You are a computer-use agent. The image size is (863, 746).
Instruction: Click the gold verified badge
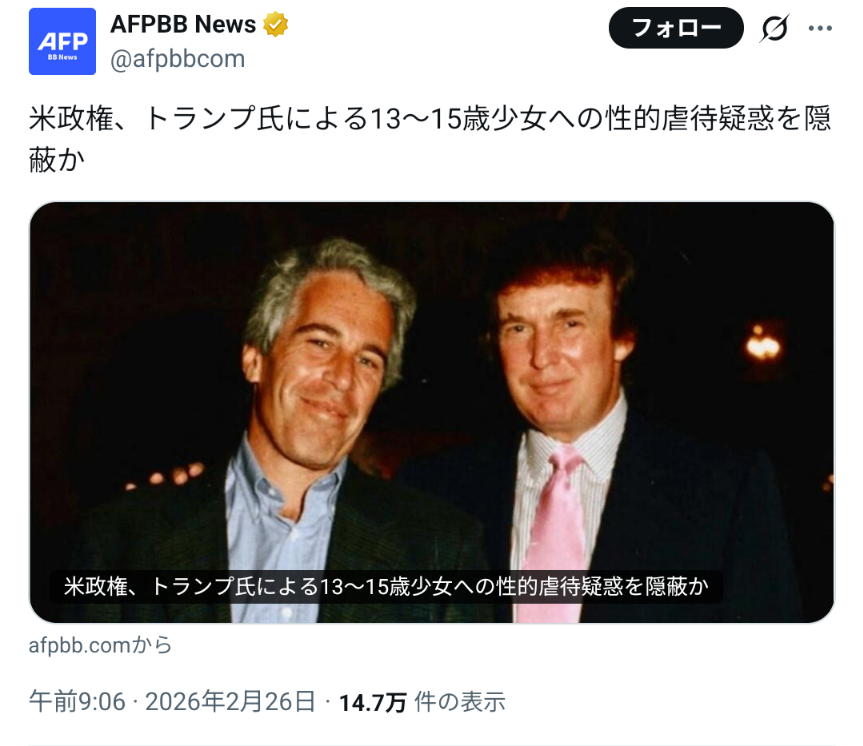[x=275, y=25]
